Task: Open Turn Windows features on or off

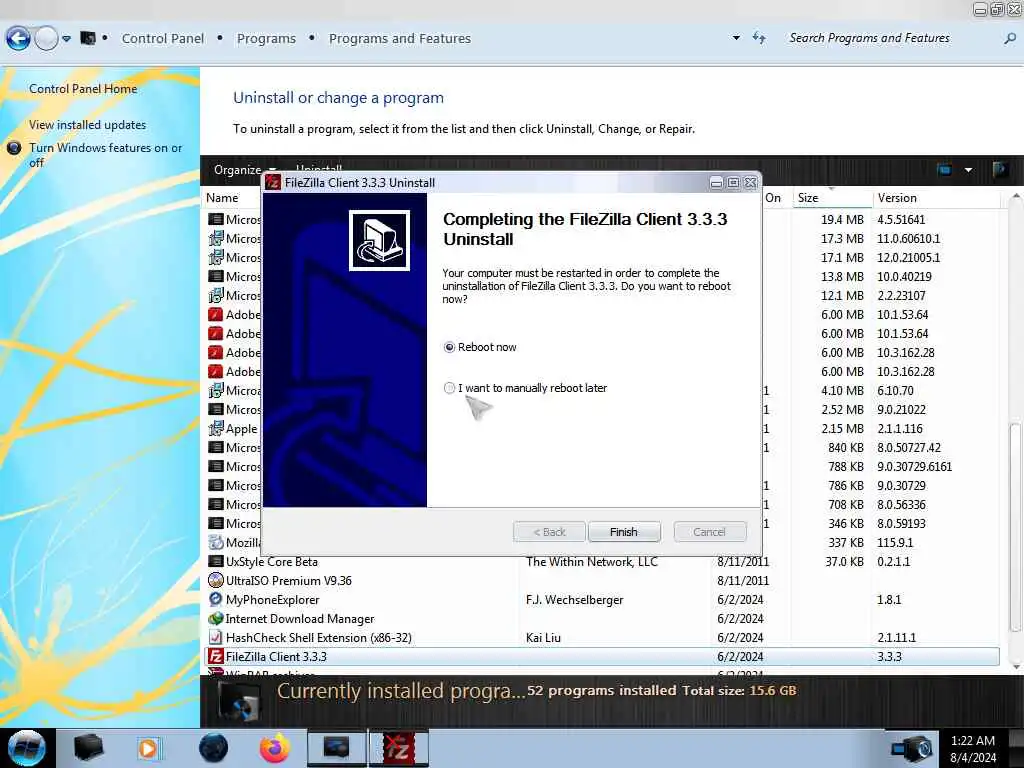Action: click(105, 155)
